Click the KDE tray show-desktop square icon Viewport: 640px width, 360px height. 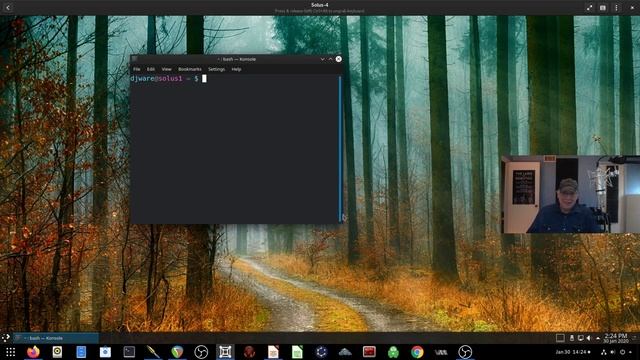click(560, 338)
